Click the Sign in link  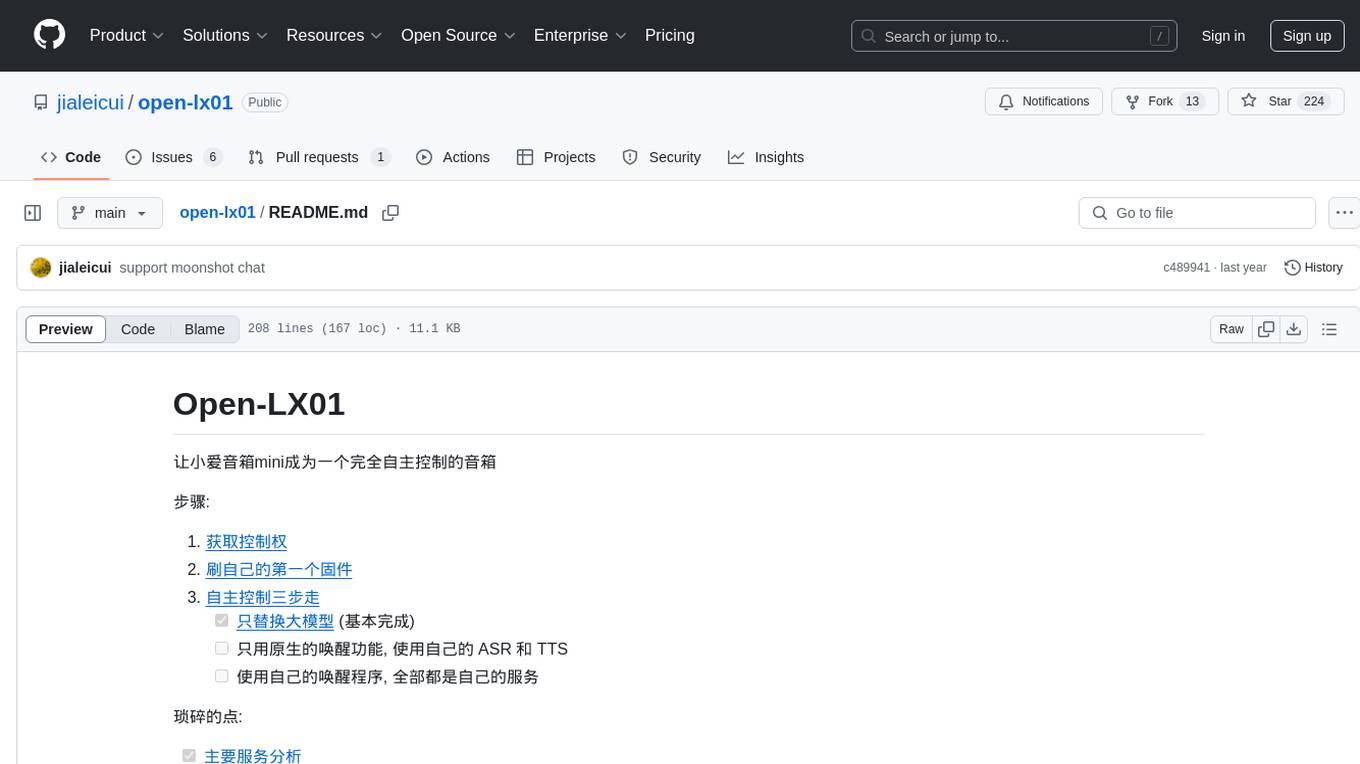[x=1223, y=36]
